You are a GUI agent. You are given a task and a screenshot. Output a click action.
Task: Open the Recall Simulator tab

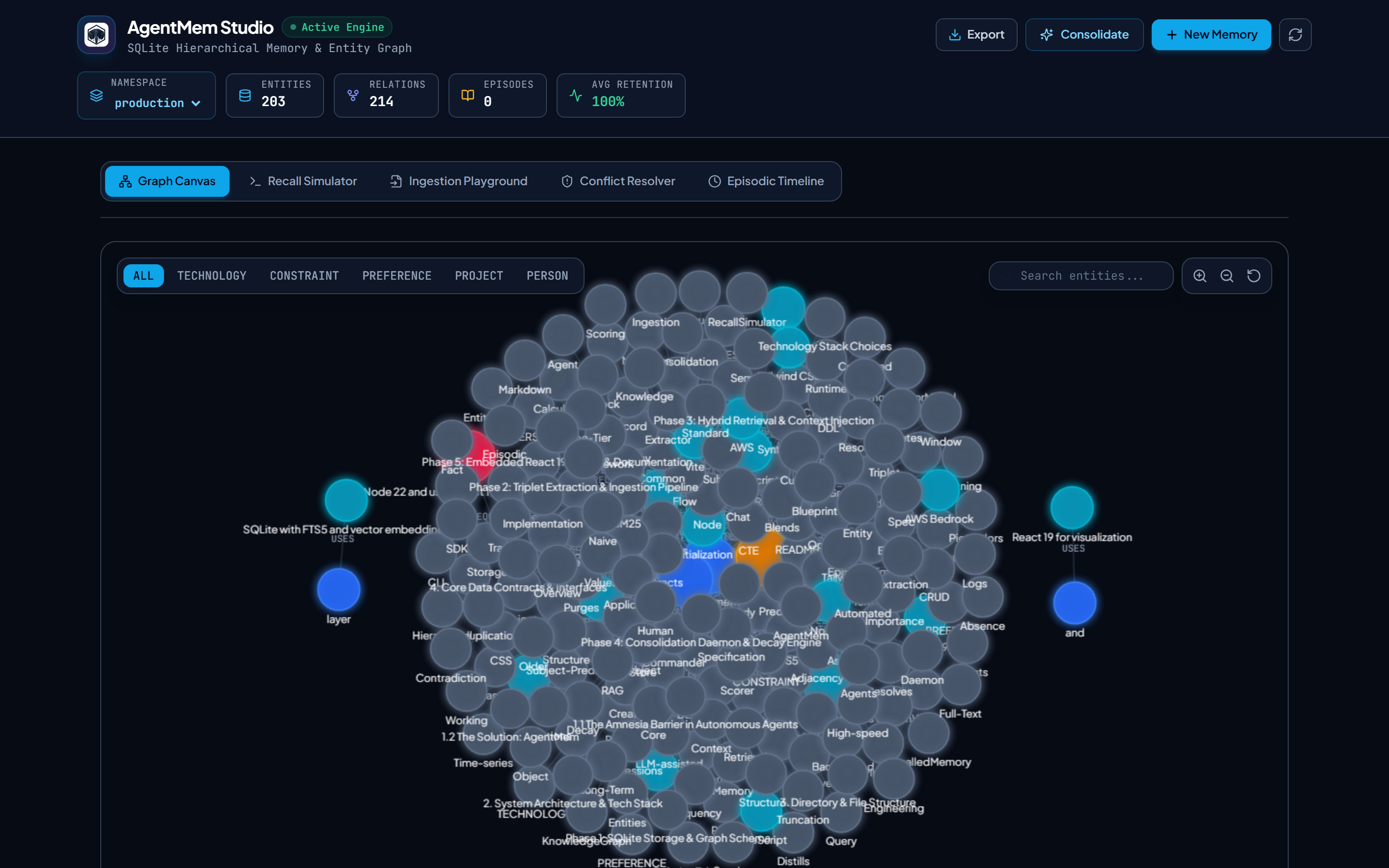(x=303, y=181)
